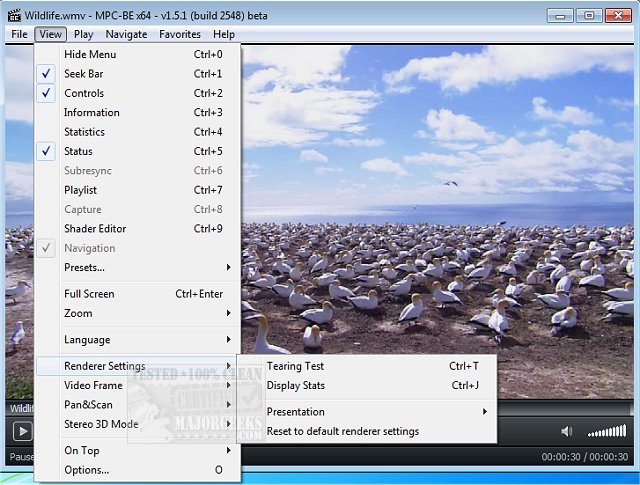Choose Full Screen from View menu
640x485 pixels.
pyautogui.click(x=138, y=294)
